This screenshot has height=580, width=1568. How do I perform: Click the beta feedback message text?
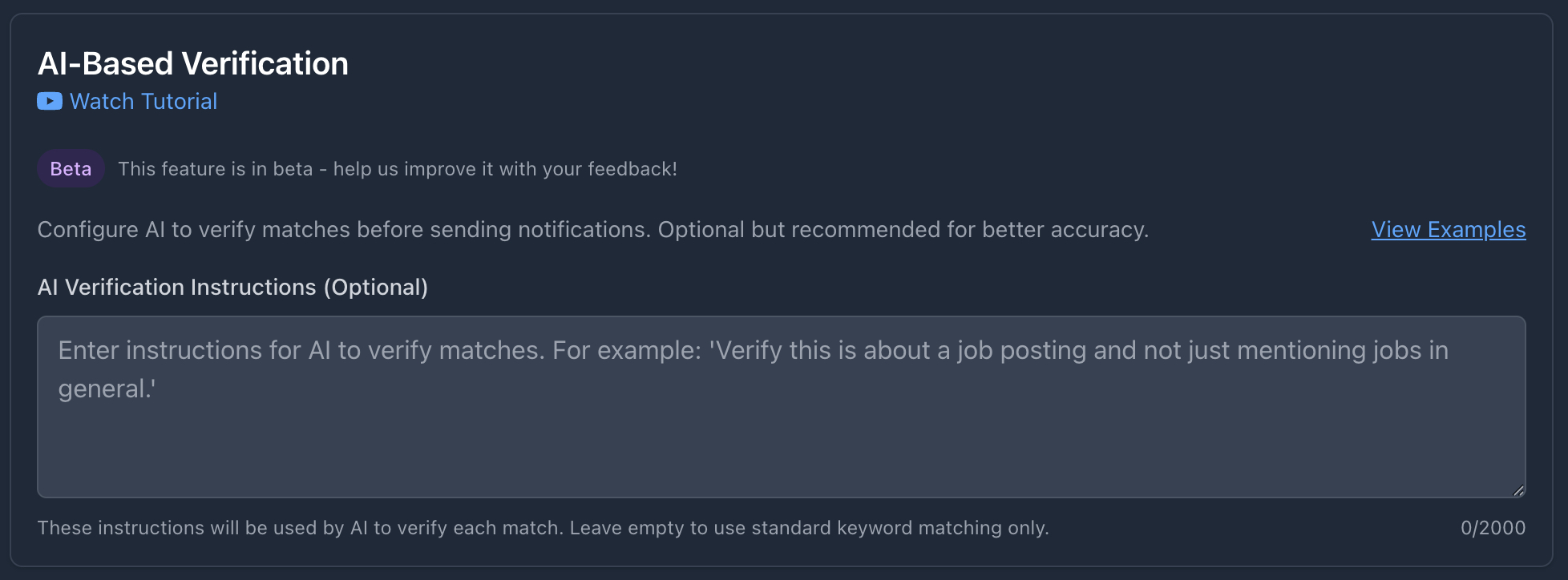(398, 169)
